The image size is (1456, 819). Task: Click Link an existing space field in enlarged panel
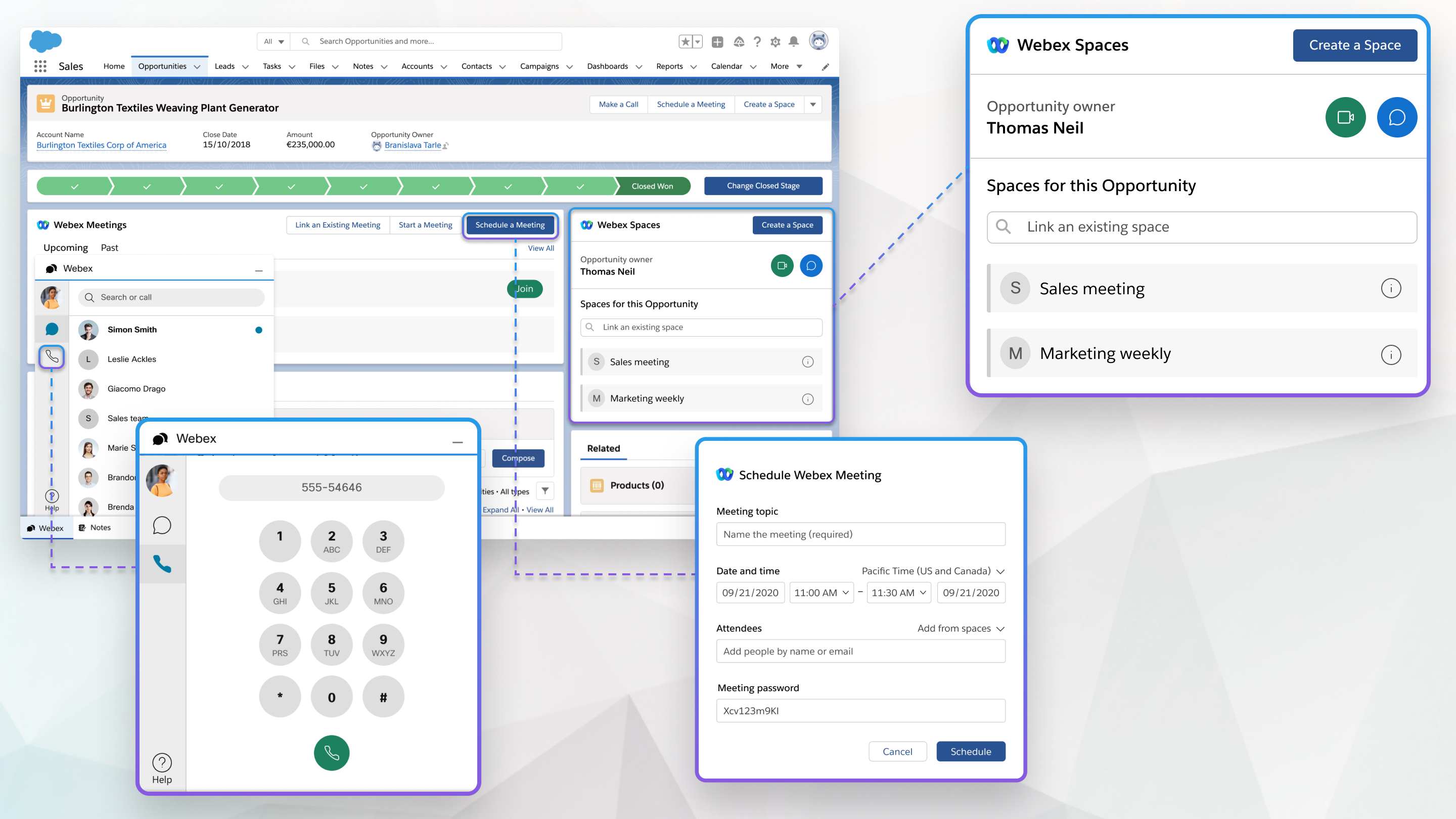point(1202,227)
